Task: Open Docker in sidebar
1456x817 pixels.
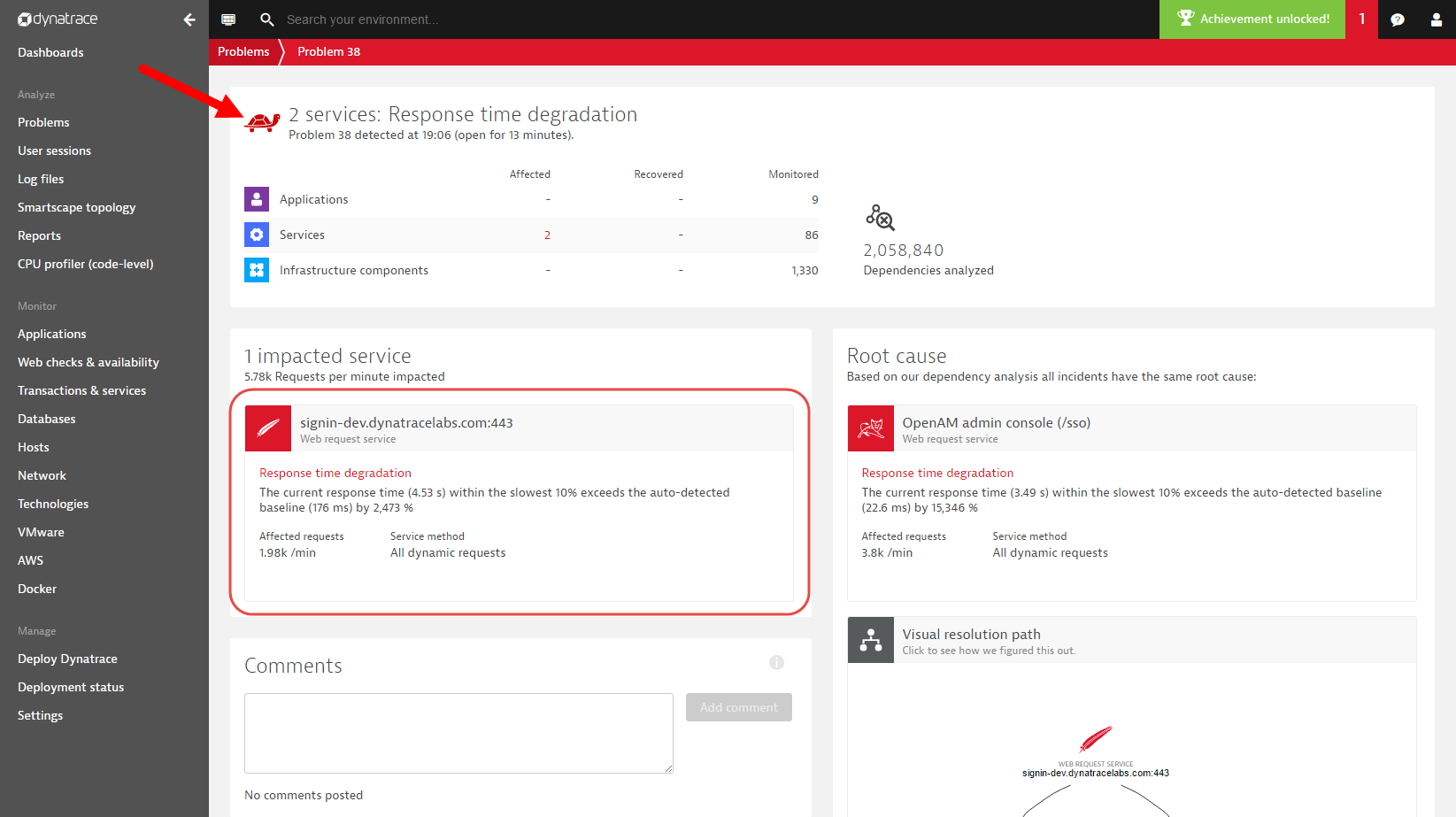Action: click(37, 589)
